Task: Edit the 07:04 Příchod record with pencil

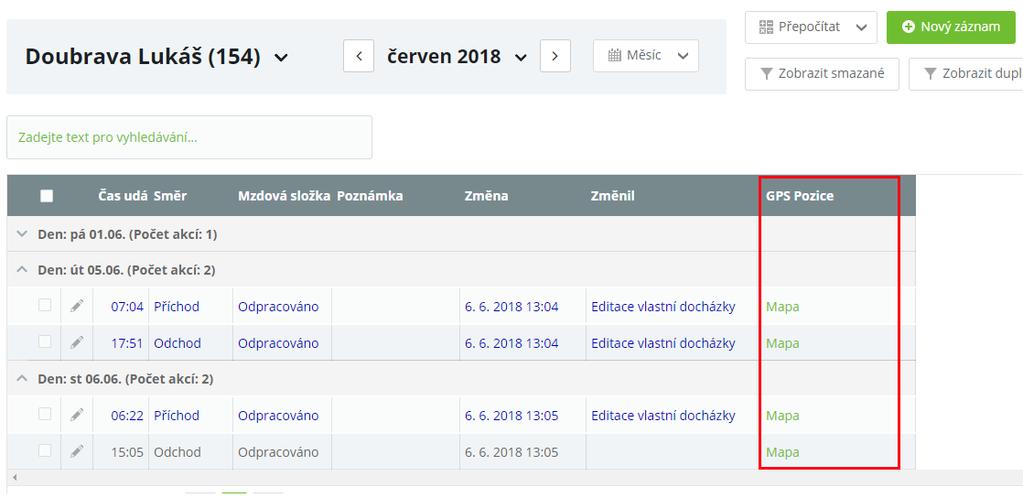Action: (77, 305)
